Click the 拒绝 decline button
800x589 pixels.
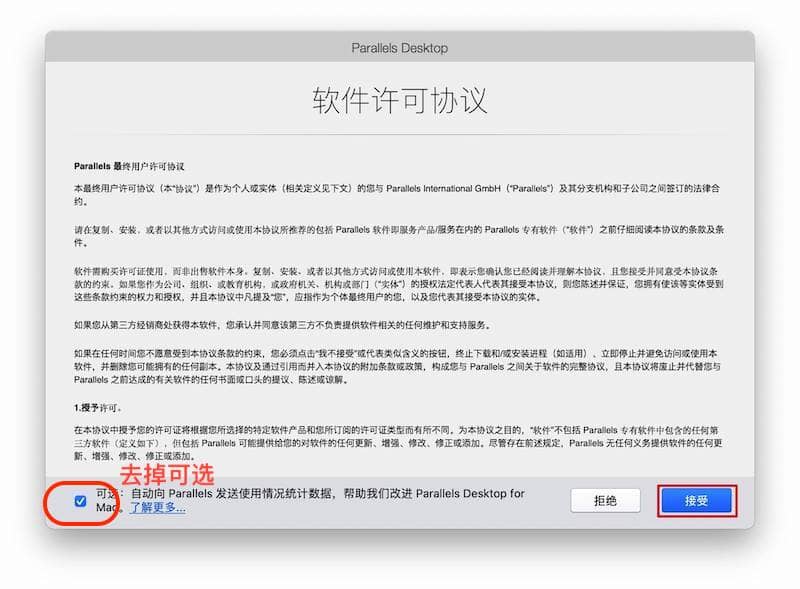click(605, 501)
